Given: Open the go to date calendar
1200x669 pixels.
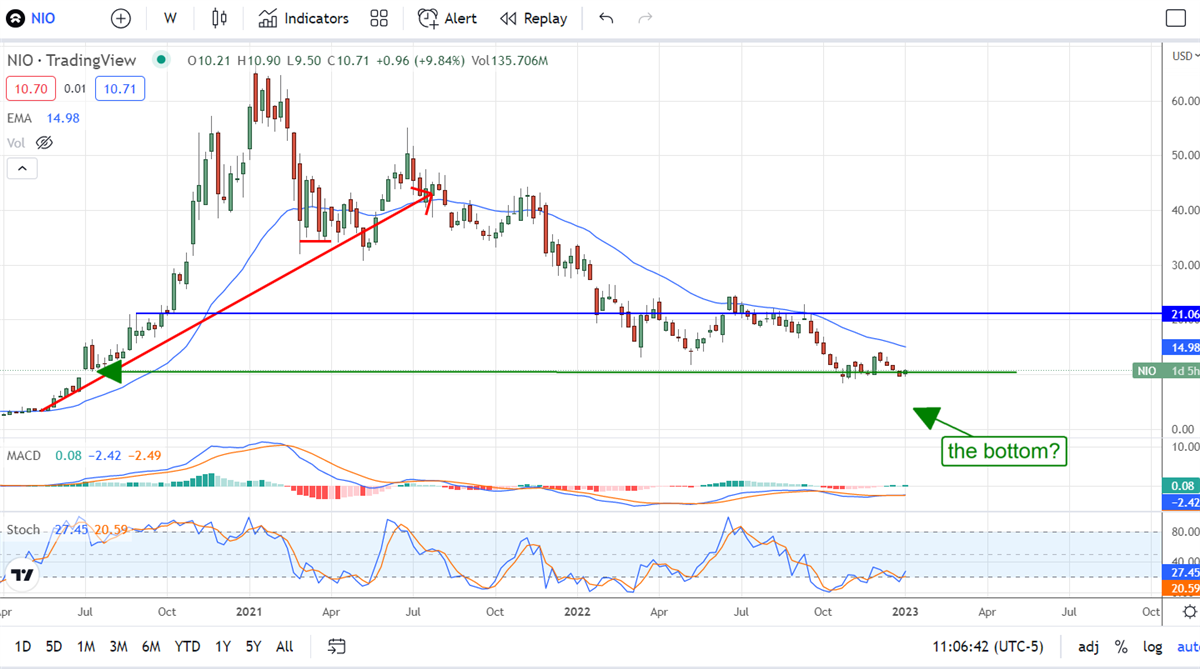Looking at the screenshot, I should (336, 647).
